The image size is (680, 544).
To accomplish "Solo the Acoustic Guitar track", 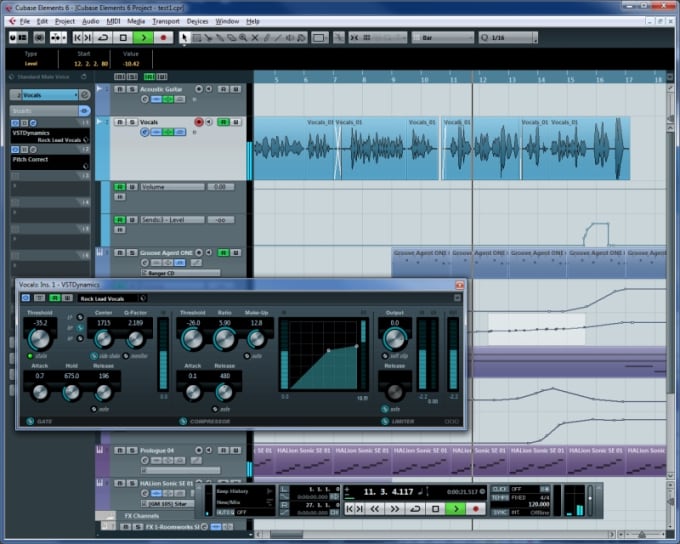I will (x=132, y=89).
